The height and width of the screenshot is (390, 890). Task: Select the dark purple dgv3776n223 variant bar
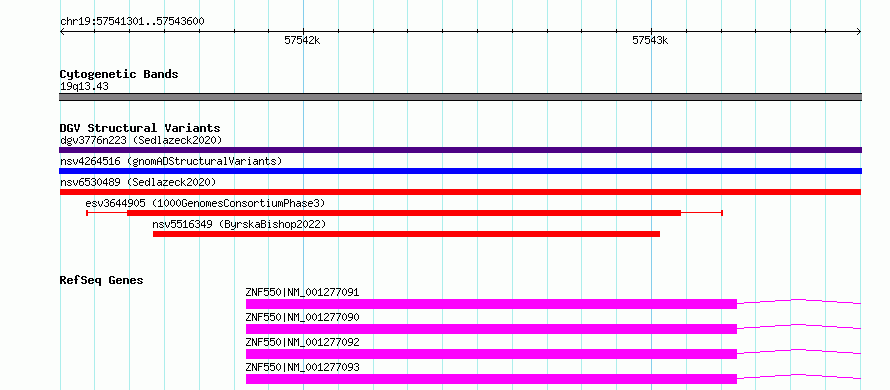(x=460, y=150)
